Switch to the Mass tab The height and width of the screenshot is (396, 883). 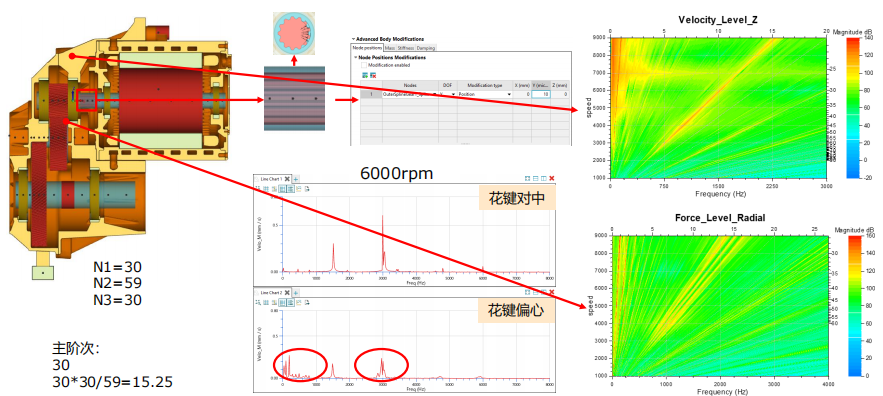pos(390,48)
